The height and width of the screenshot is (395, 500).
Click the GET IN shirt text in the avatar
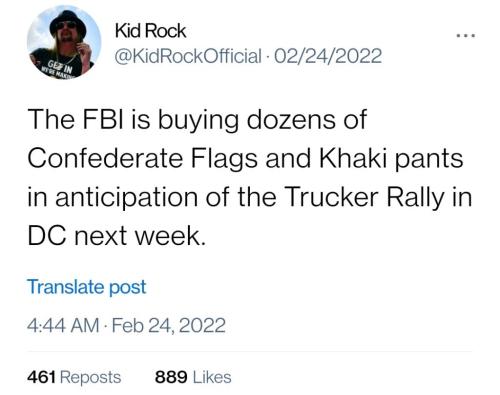coord(60,66)
